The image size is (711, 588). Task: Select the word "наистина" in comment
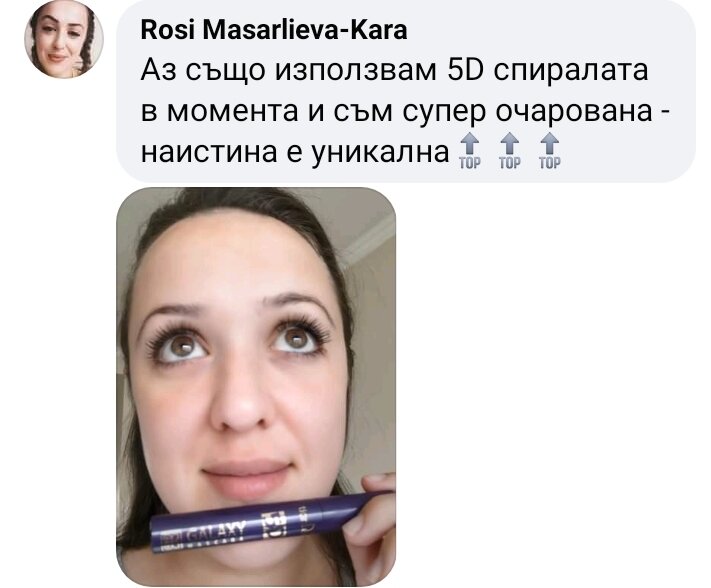point(209,152)
